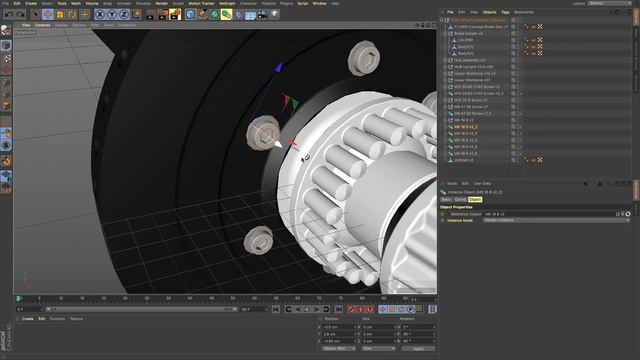
Task: Open the viewport Cameras menu
Action: 42,25
